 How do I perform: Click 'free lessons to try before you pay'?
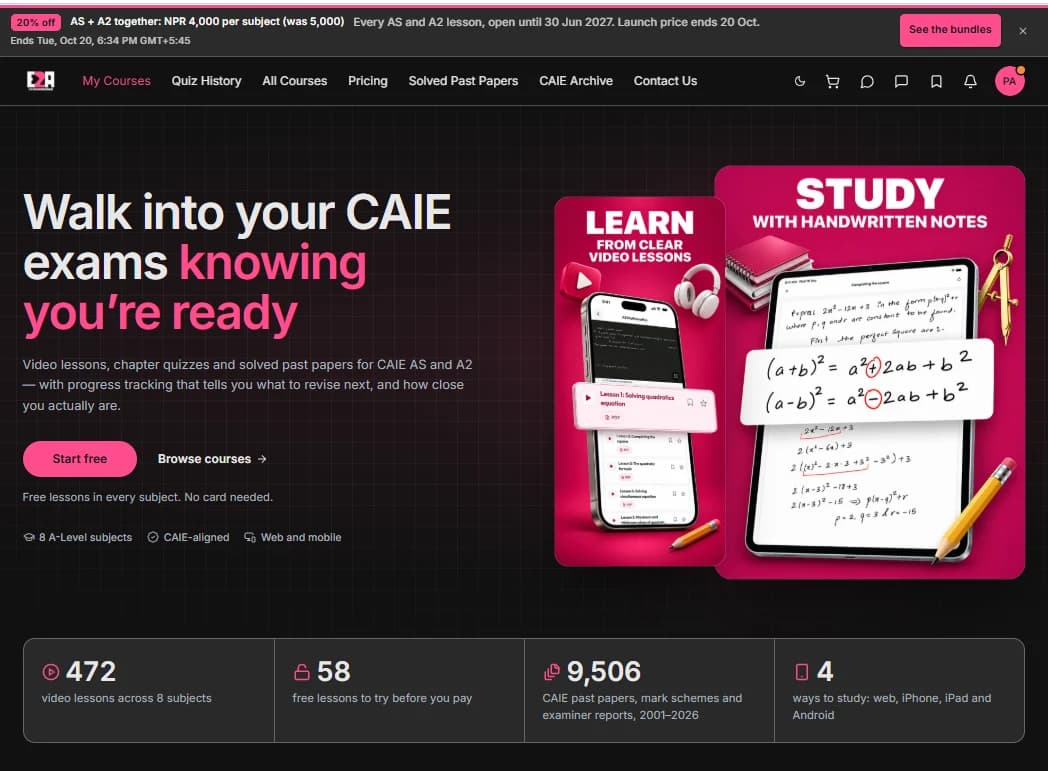pos(382,698)
